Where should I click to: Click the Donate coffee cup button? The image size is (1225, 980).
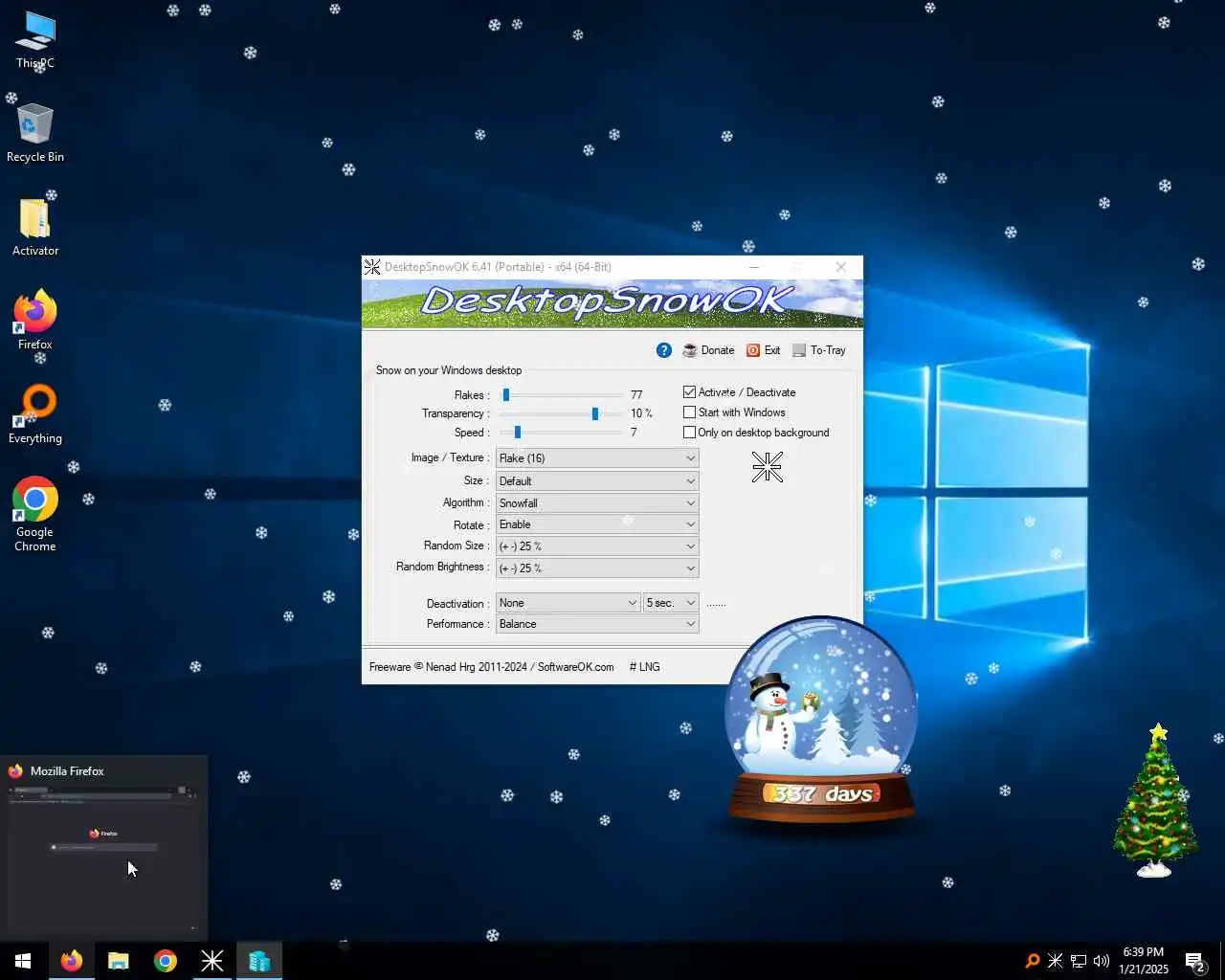coord(708,350)
